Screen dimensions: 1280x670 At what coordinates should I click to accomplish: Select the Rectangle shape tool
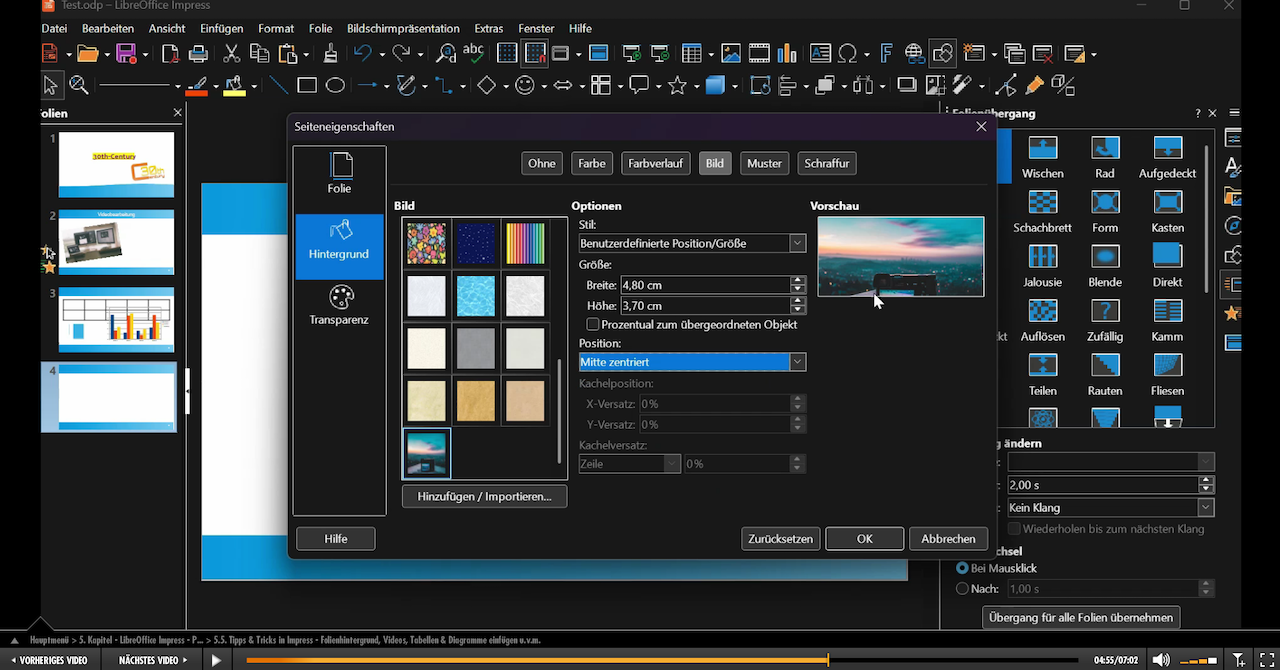coord(307,86)
